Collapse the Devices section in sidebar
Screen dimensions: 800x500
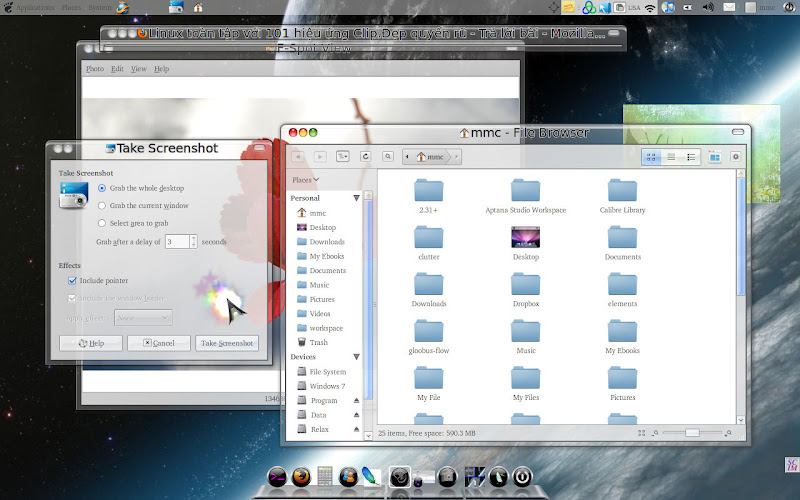356,357
